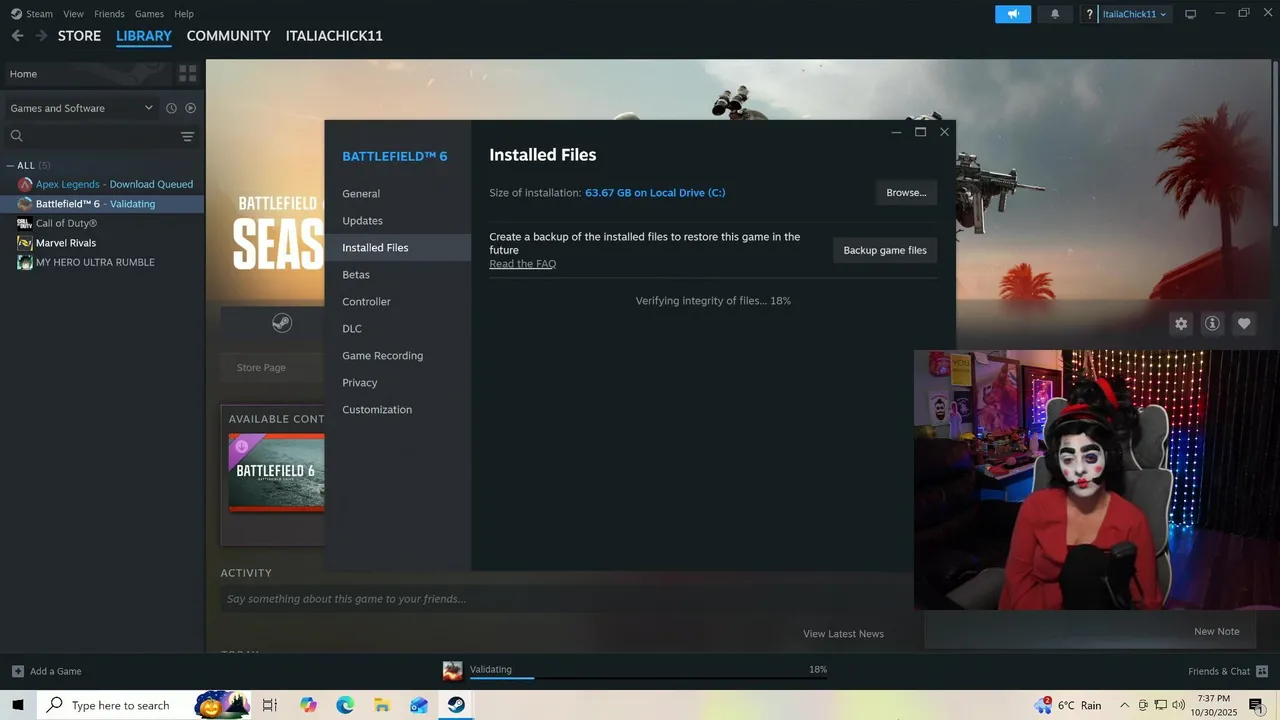Open the Windows notification center
The image size is (1280, 720).
pos(1256,705)
